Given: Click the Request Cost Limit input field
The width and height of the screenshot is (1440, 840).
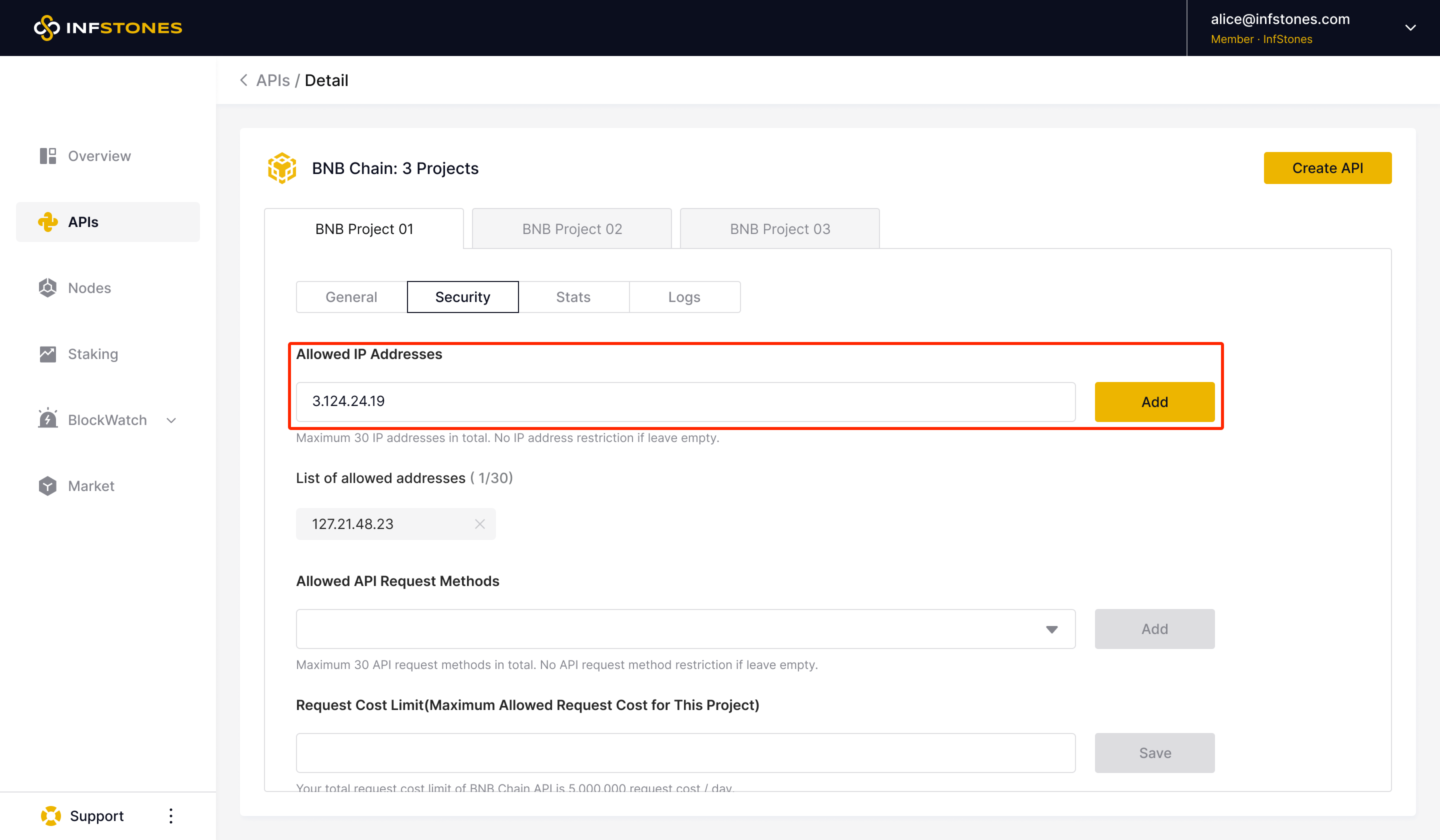Looking at the screenshot, I should tap(685, 752).
